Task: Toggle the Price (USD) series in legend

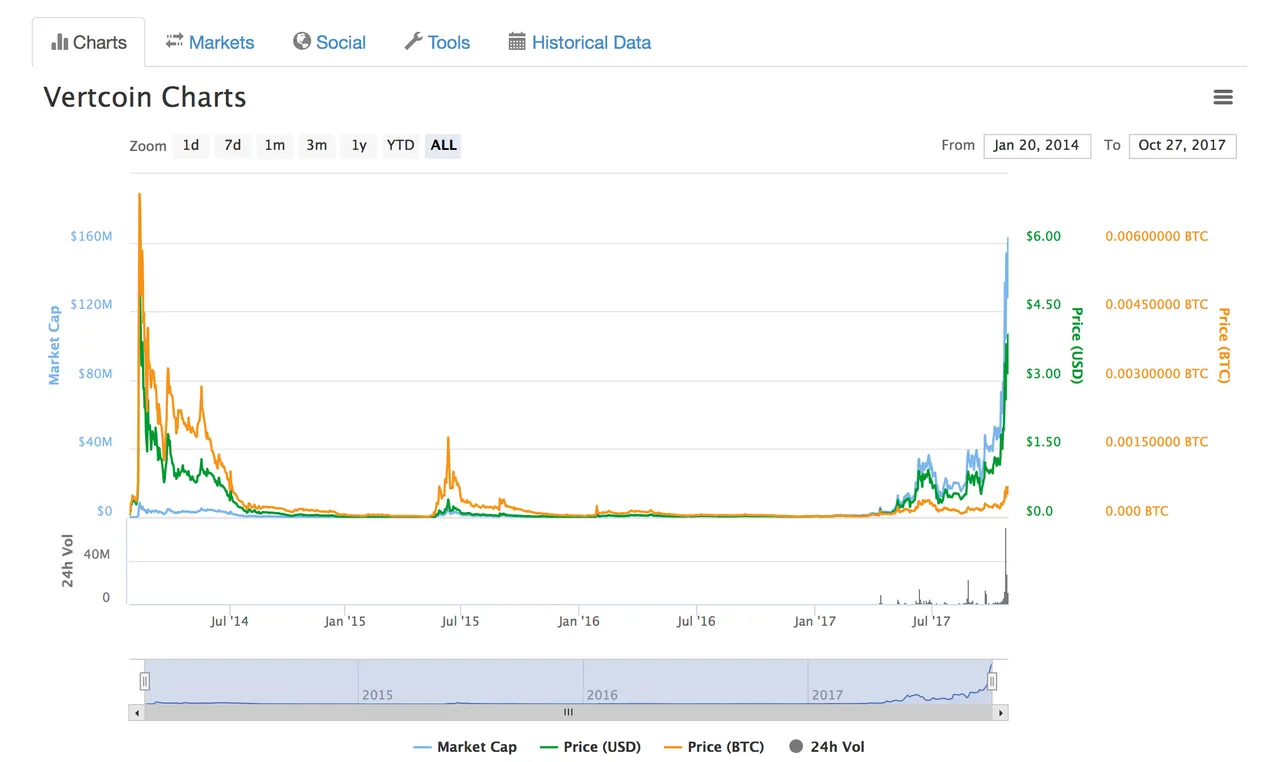Action: (590, 747)
